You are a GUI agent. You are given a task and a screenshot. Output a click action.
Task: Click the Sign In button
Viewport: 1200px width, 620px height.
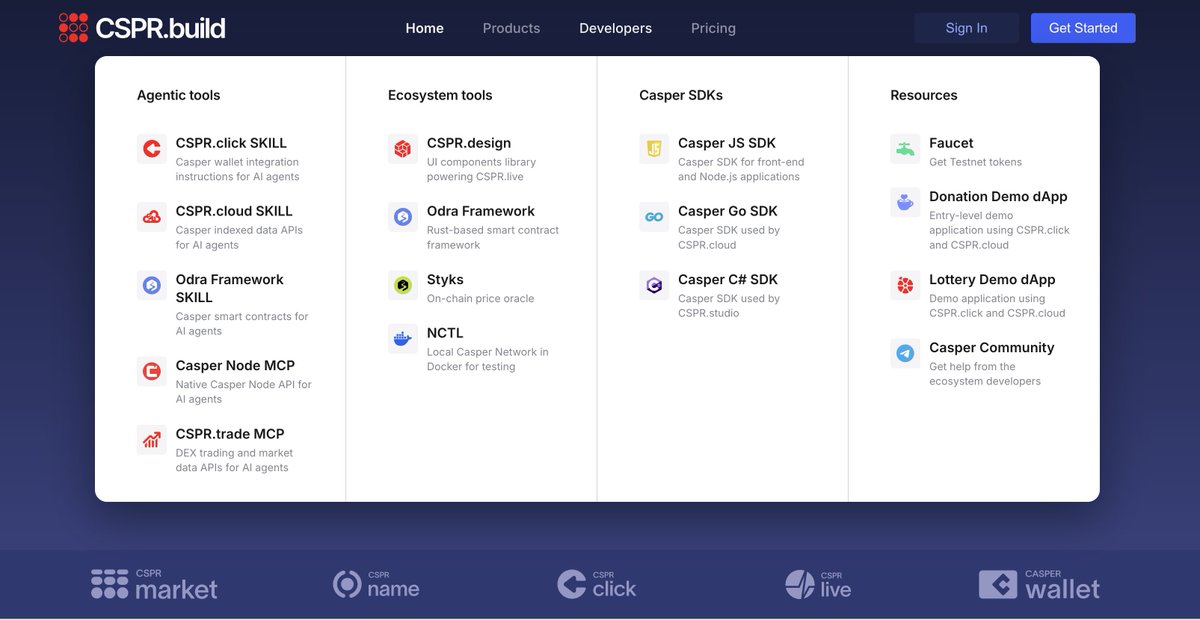(966, 28)
